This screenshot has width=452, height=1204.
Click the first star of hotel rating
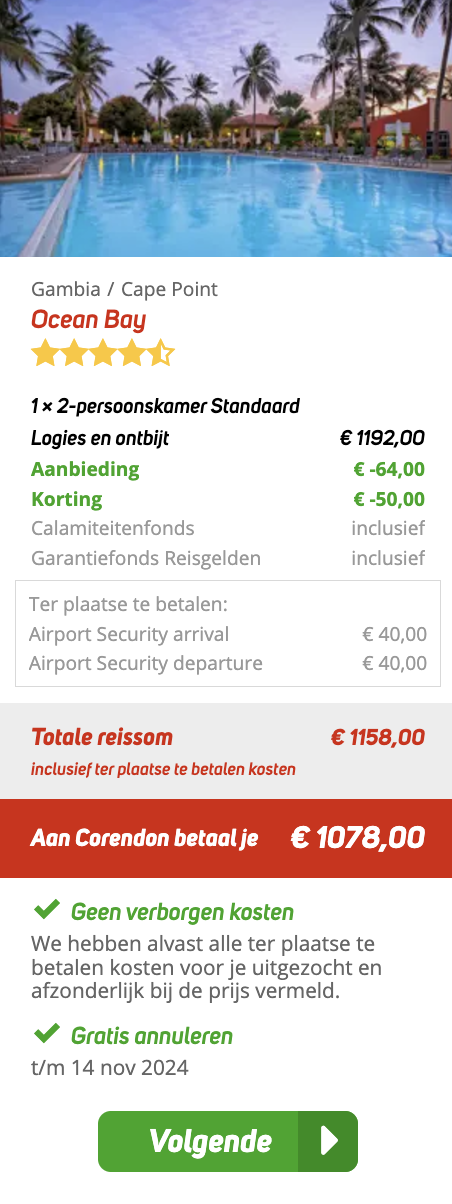click(x=45, y=353)
